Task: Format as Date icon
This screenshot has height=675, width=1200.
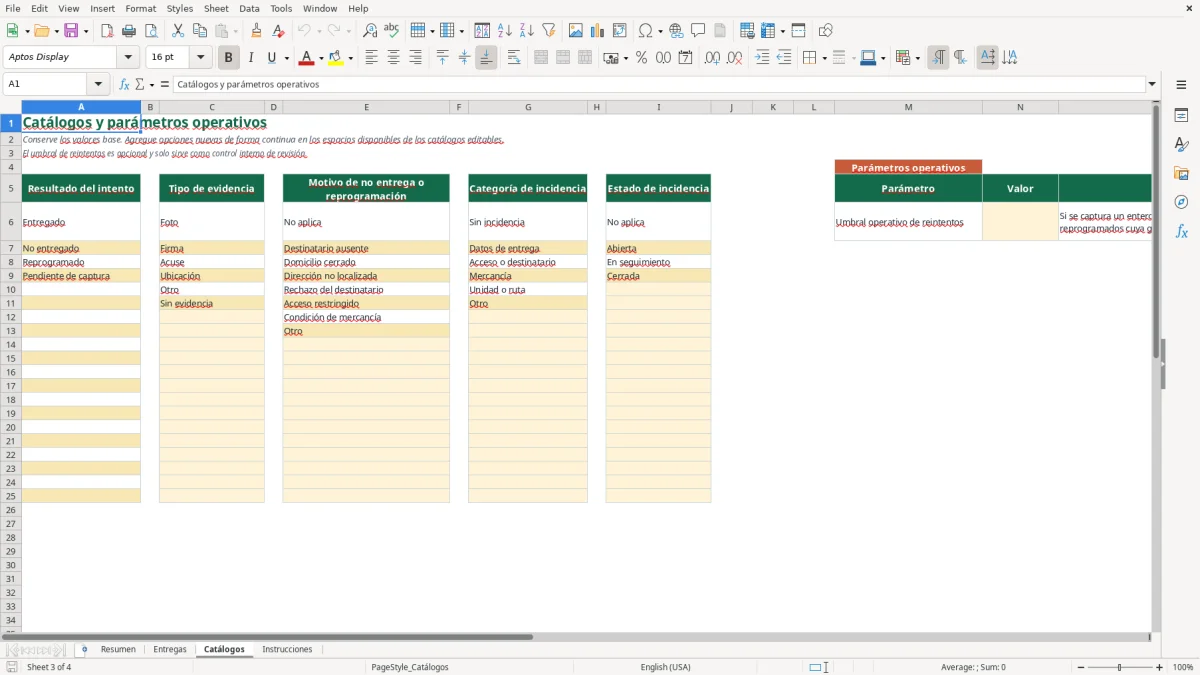Action: pyautogui.click(x=686, y=58)
